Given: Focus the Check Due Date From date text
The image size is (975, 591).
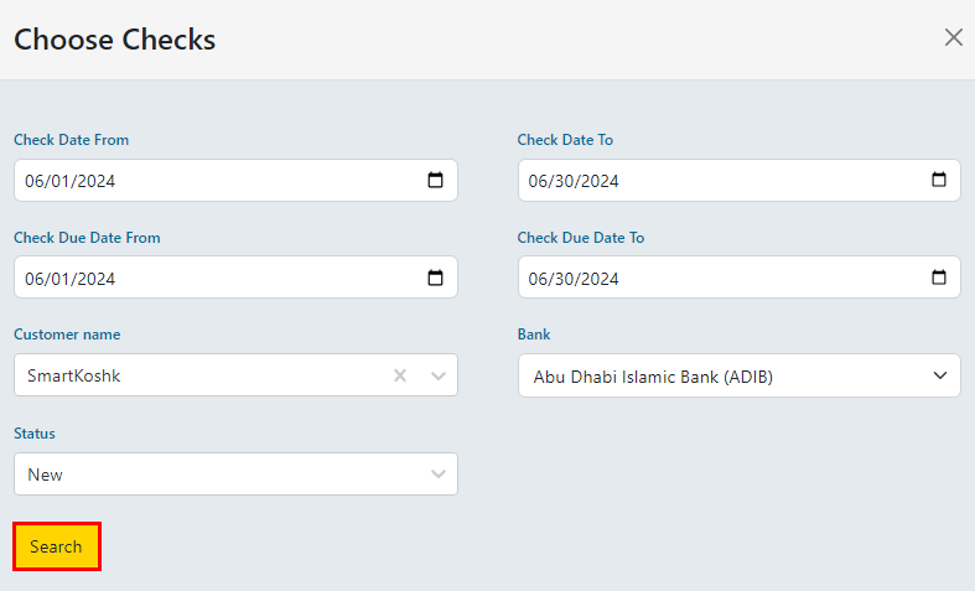Looking at the screenshot, I should point(70,278).
